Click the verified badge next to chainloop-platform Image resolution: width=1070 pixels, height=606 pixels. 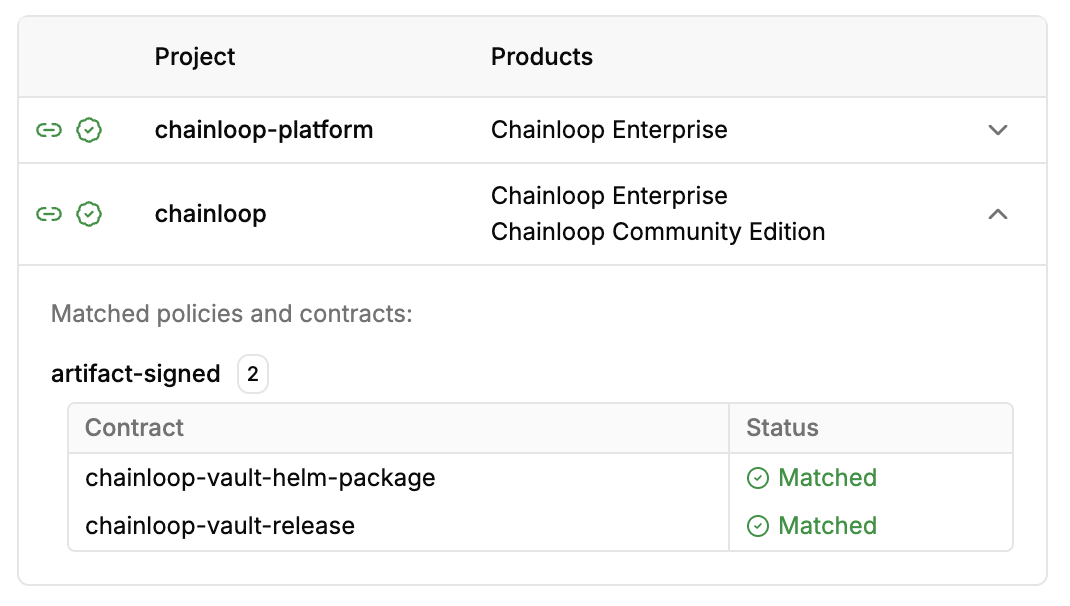point(88,129)
